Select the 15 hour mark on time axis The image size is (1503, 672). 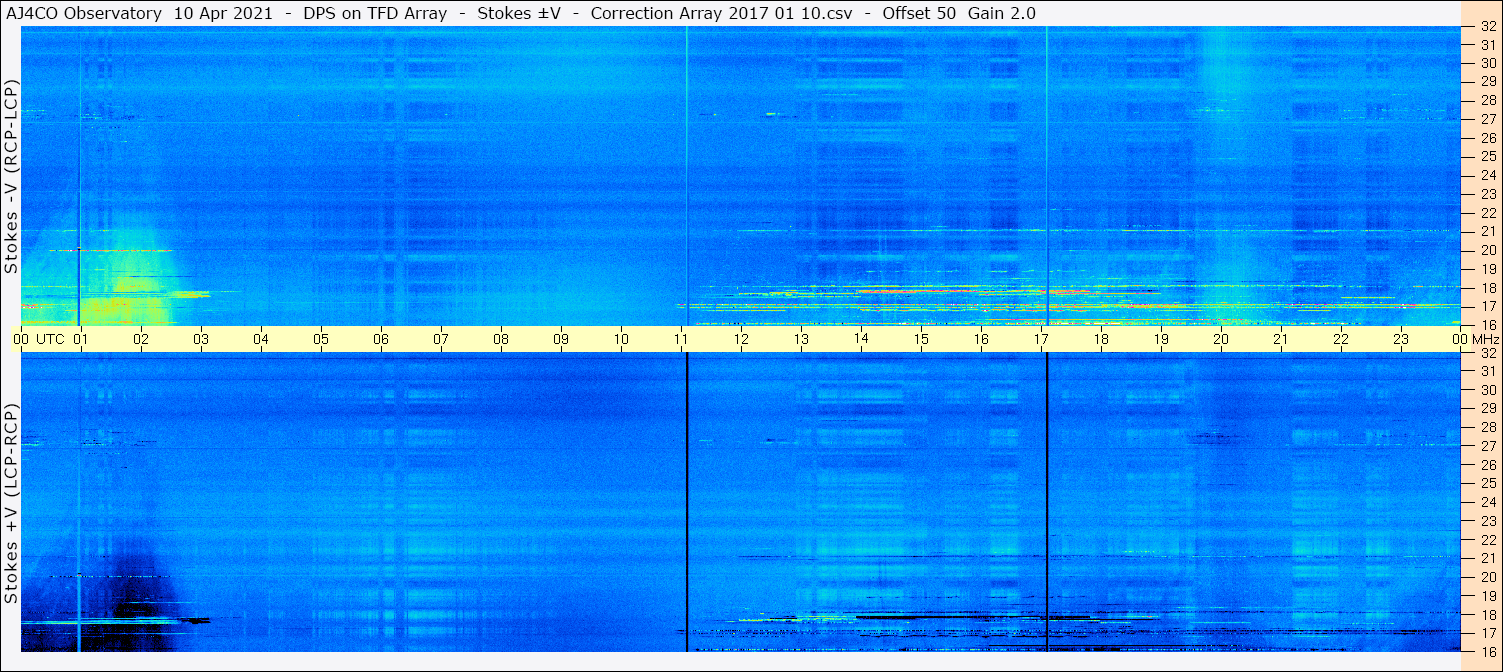[x=921, y=339]
